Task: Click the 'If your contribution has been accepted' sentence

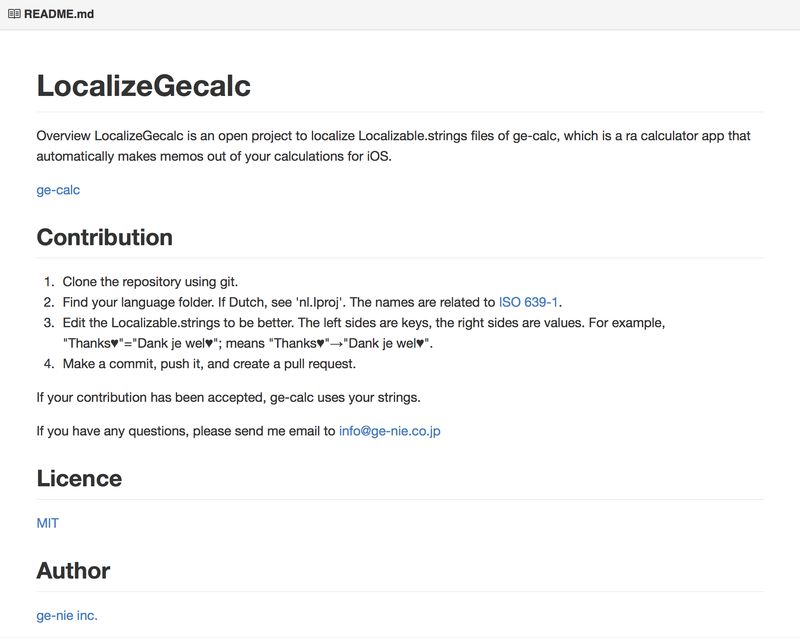Action: (228, 397)
